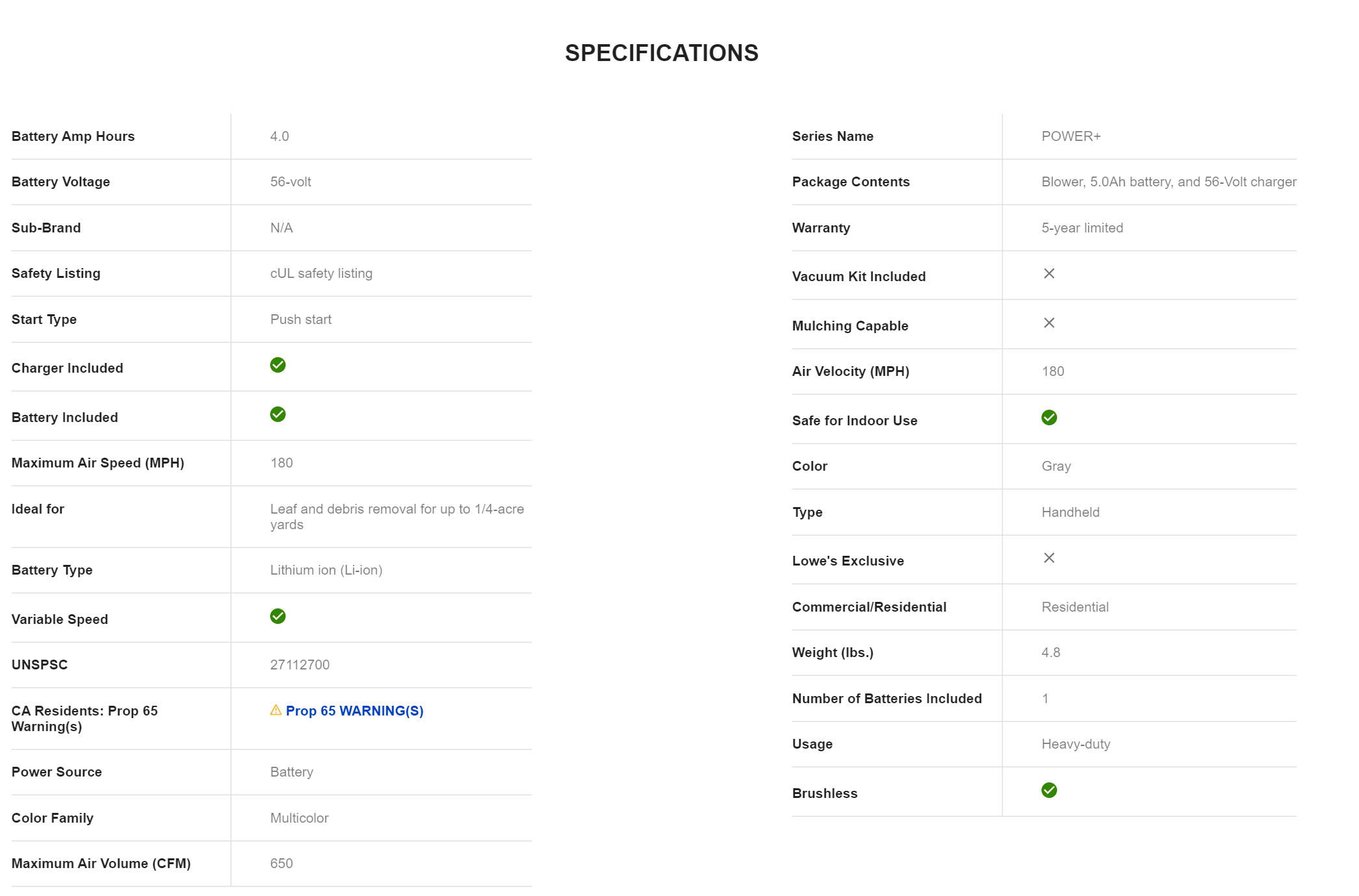Image resolution: width=1359 pixels, height=896 pixels.
Task: Click the SPECIFICATIONS heading
Action: [x=662, y=53]
